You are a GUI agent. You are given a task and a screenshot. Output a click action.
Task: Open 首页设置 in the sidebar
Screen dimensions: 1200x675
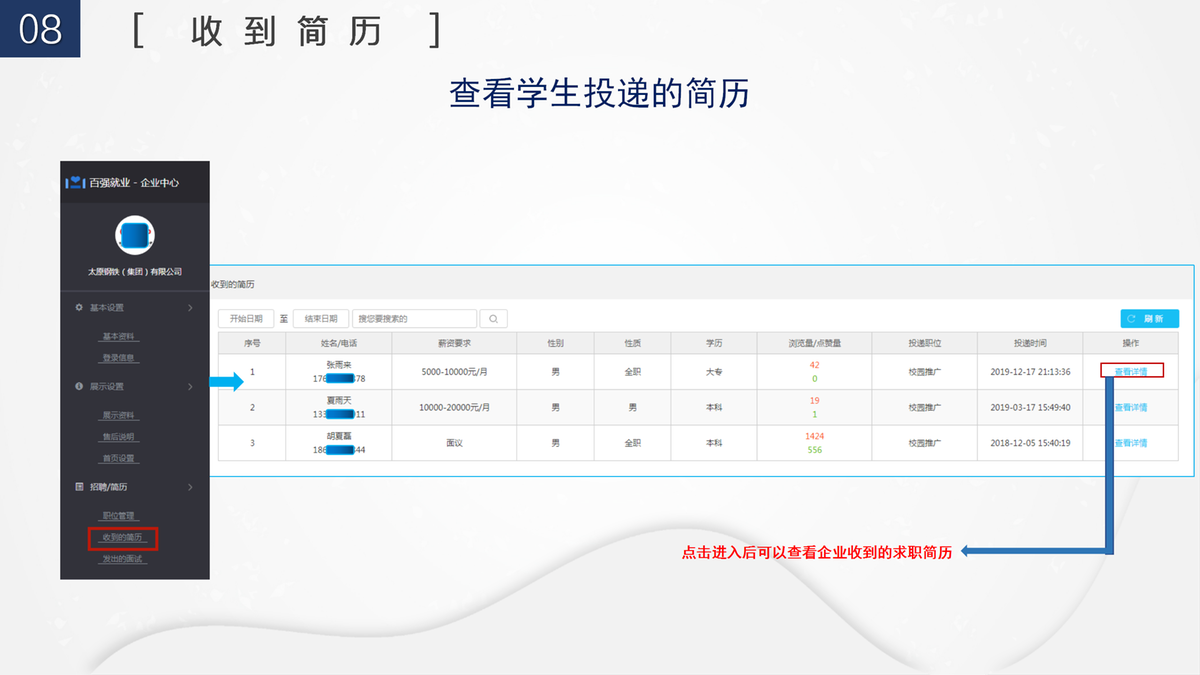click(x=118, y=459)
